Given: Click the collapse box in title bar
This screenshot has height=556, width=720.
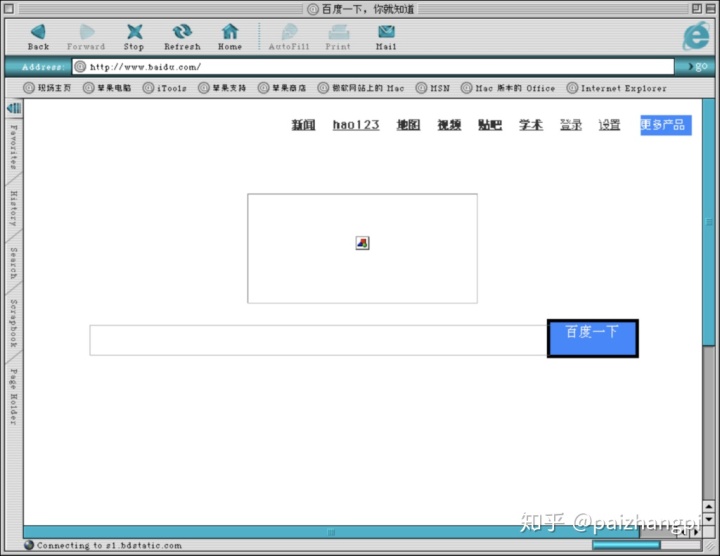Looking at the screenshot, I should click(710, 8).
